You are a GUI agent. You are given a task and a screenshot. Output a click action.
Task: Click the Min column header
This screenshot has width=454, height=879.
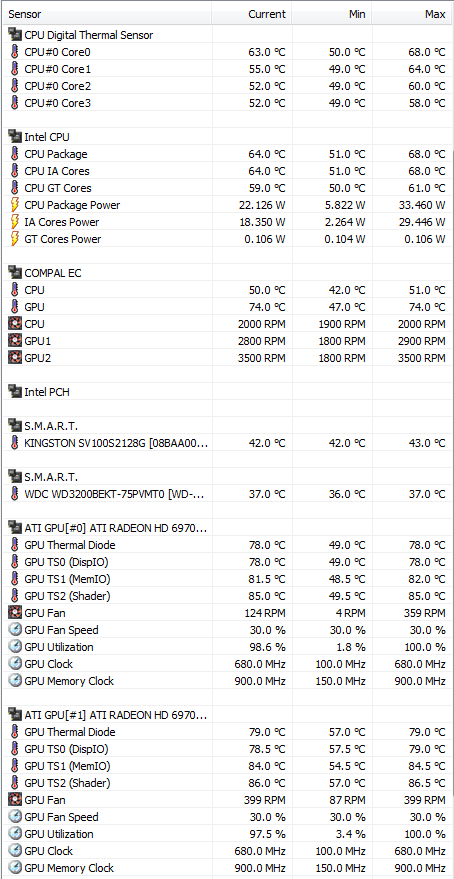332,14
